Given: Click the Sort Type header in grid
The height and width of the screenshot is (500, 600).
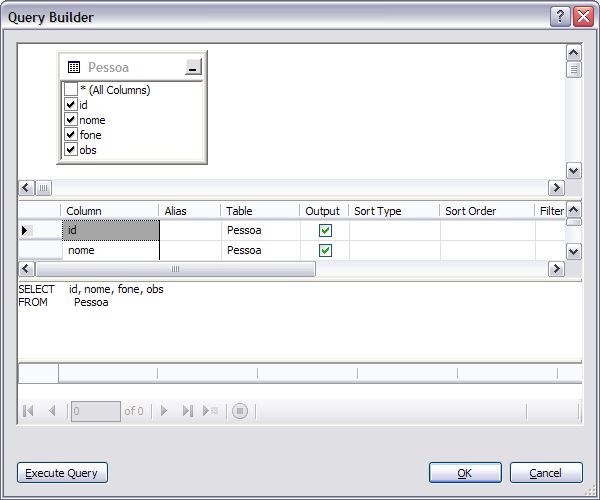Looking at the screenshot, I should click(394, 211).
